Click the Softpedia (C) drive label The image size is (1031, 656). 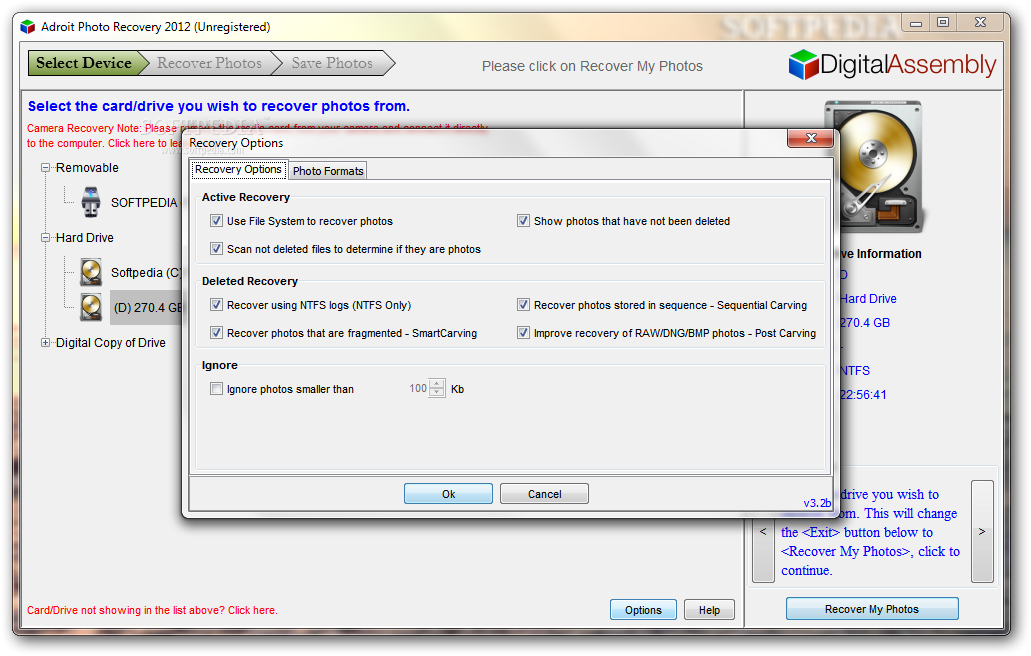click(x=146, y=272)
